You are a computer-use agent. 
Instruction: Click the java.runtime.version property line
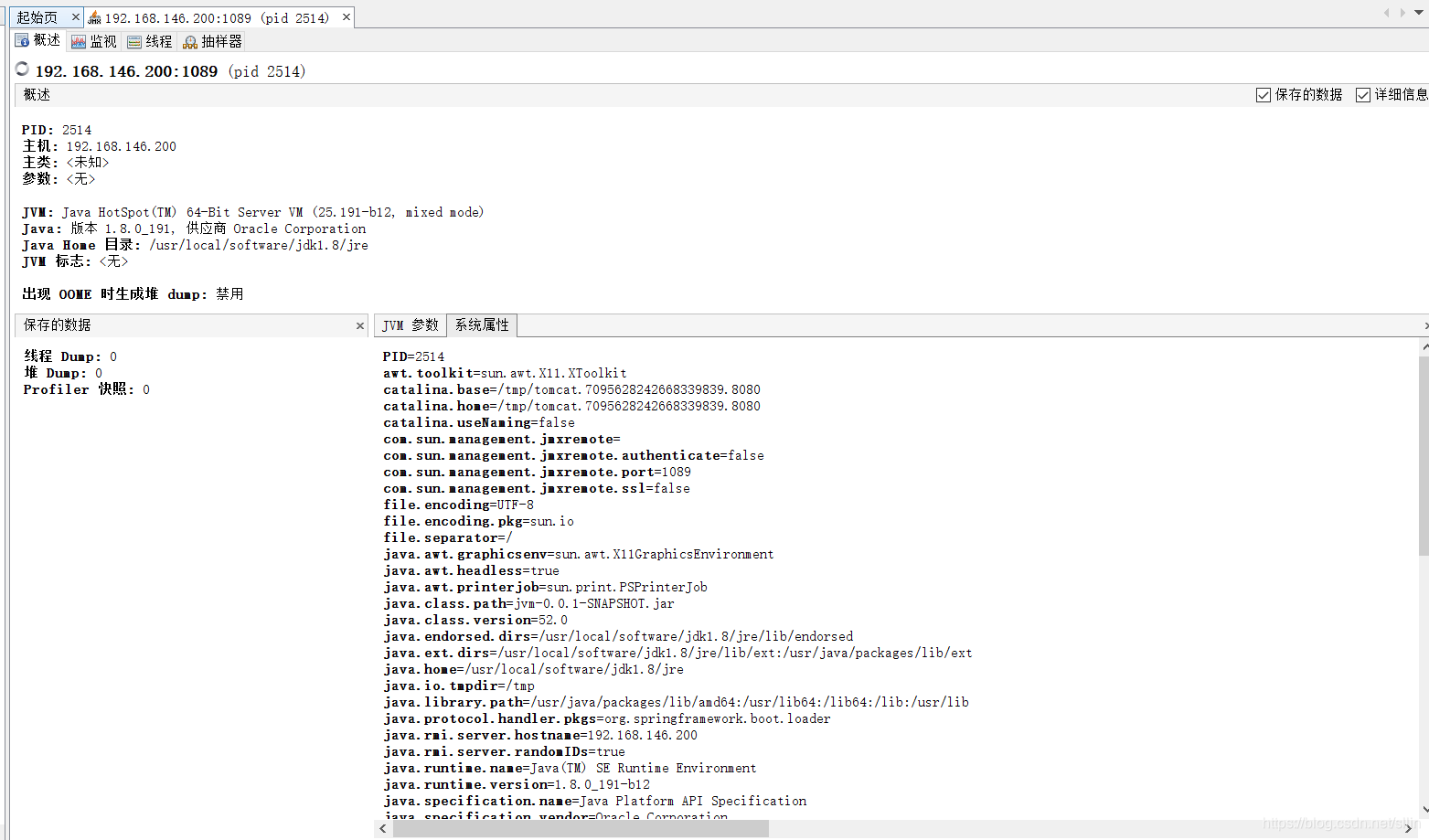[x=517, y=784]
